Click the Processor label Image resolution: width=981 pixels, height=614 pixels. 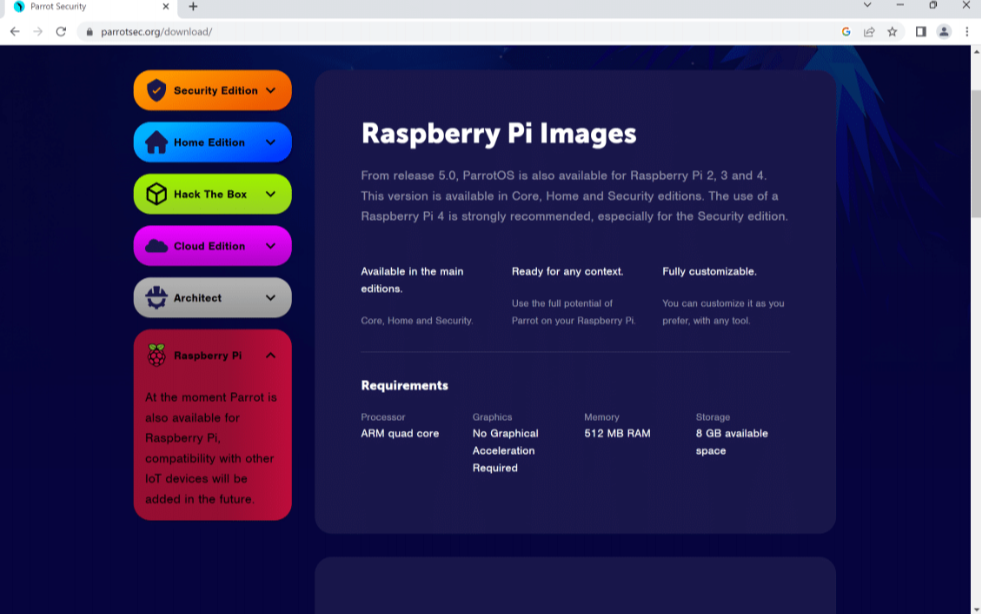(x=383, y=417)
